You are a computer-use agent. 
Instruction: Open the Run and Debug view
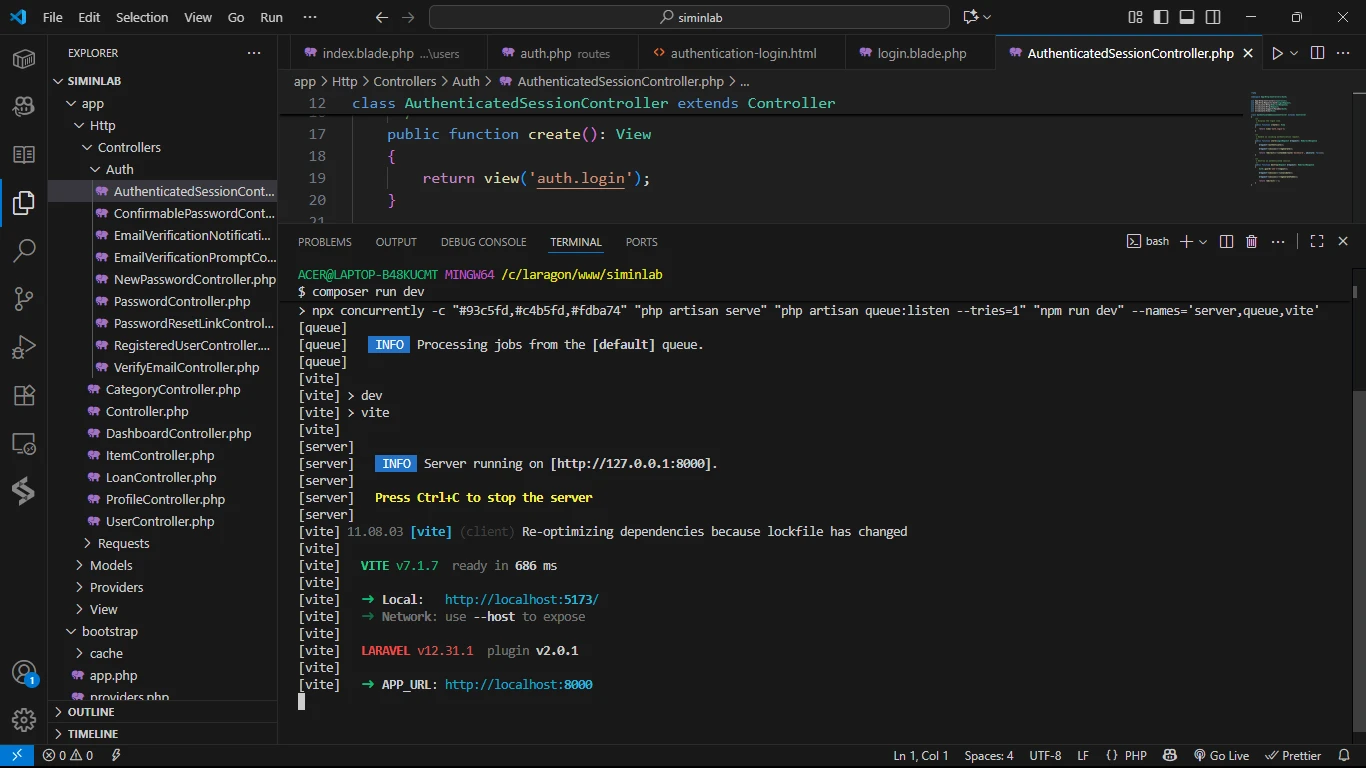coord(24,347)
